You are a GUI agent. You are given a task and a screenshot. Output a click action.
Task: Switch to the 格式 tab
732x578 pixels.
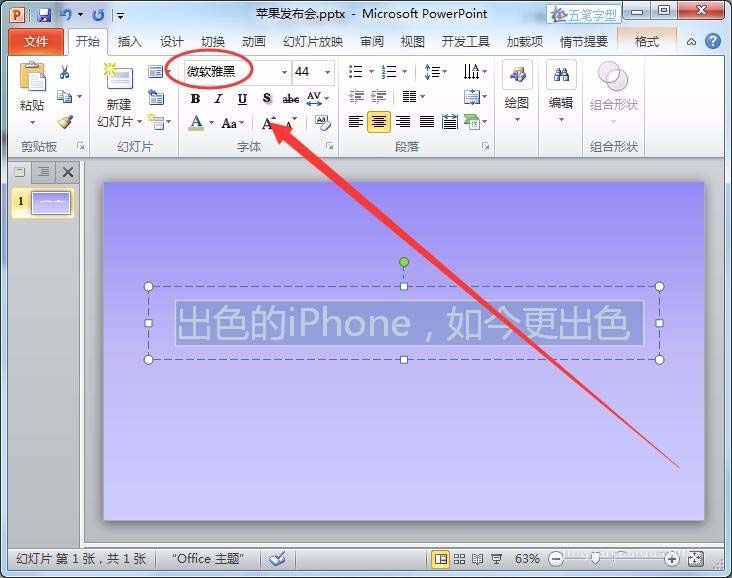(647, 42)
